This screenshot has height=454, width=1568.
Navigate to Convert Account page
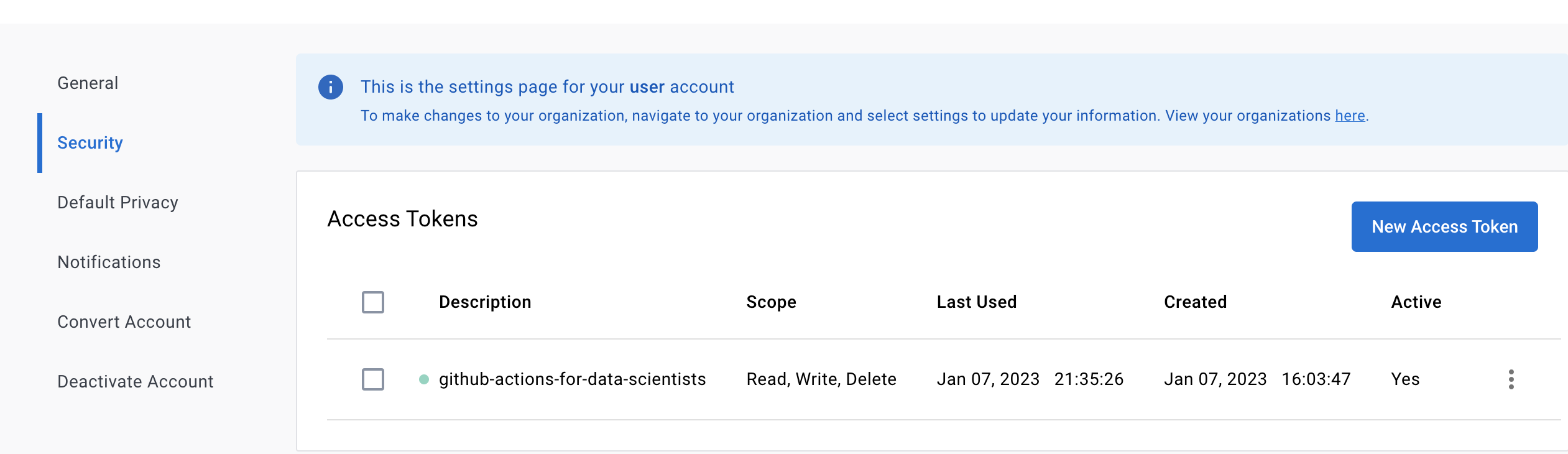point(124,322)
